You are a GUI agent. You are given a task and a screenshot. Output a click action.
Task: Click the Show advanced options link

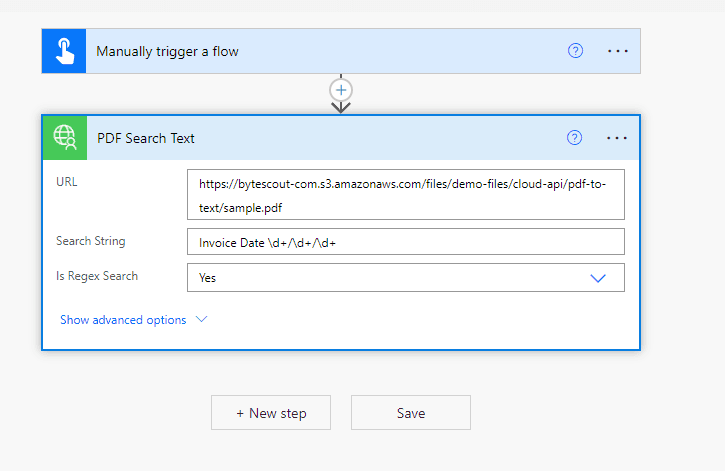click(123, 320)
